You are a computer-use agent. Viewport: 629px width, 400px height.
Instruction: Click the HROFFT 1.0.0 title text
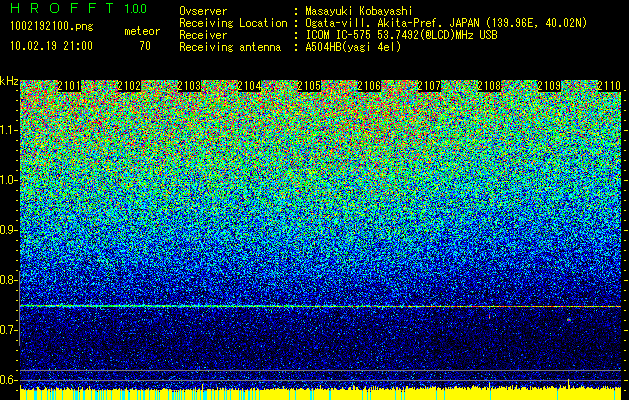click(x=78, y=8)
